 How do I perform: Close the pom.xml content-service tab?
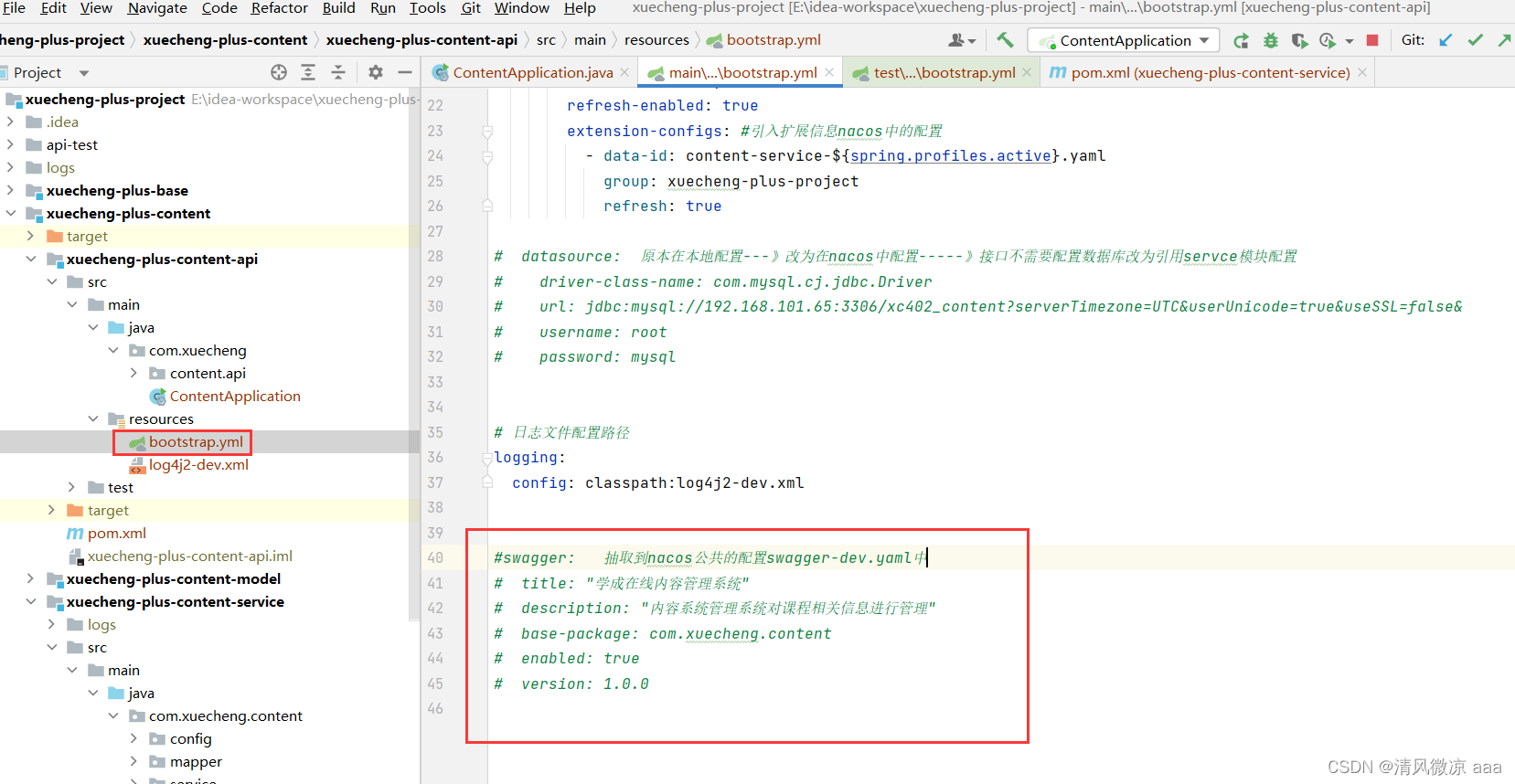pos(1362,72)
